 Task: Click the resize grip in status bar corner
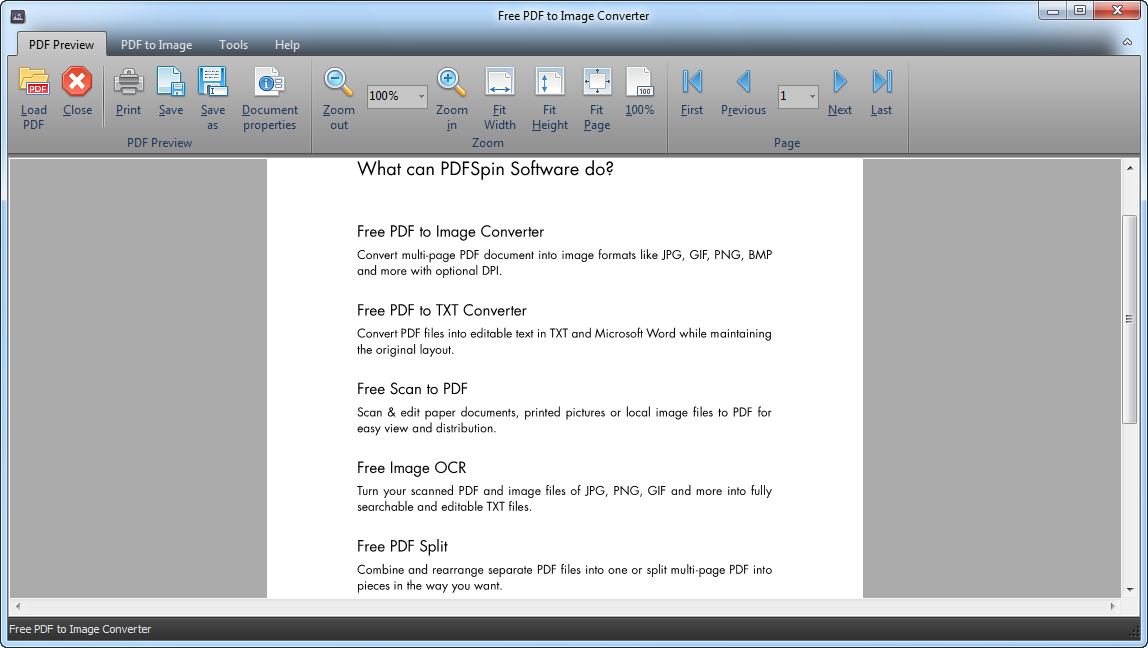coord(1135,631)
